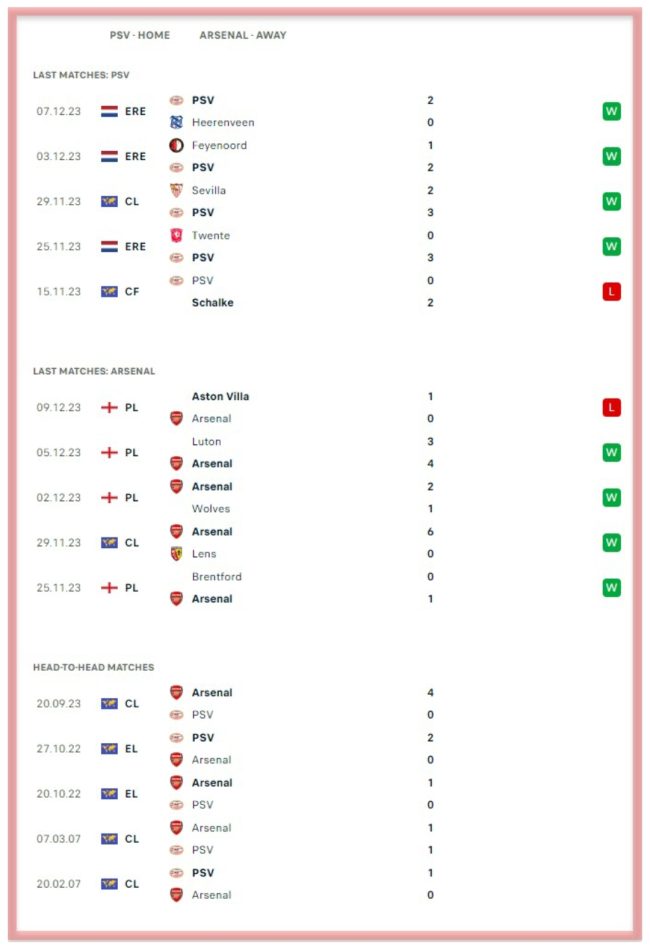Switch to the ARSENAL - AWAY tab
The height and width of the screenshot is (947, 650).
pyautogui.click(x=243, y=35)
